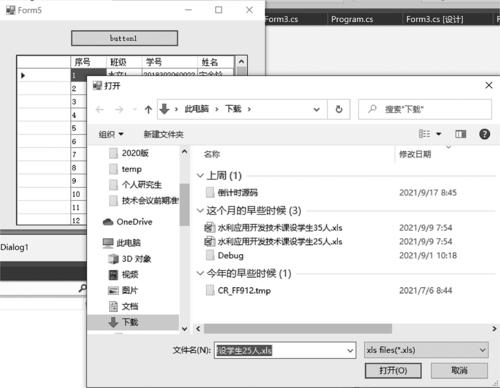The height and width of the screenshot is (388, 500).
Task: Select 倒计时源码 folder
Action: coord(238,192)
